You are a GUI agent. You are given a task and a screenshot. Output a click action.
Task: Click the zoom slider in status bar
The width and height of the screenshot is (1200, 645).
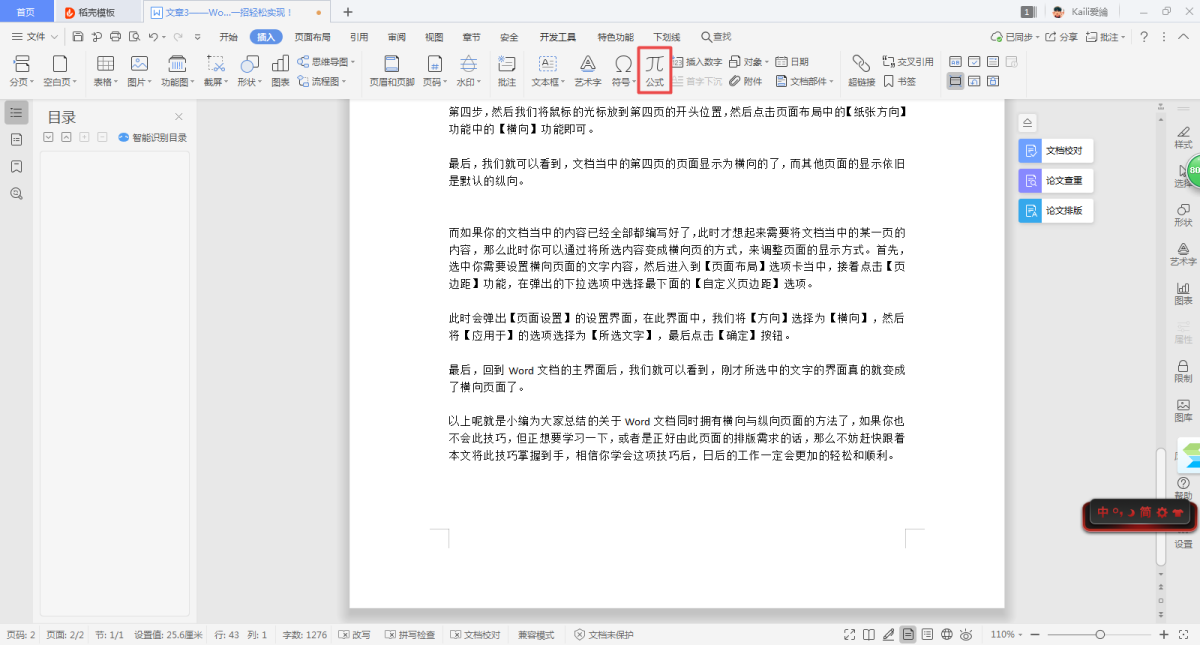pos(1100,635)
